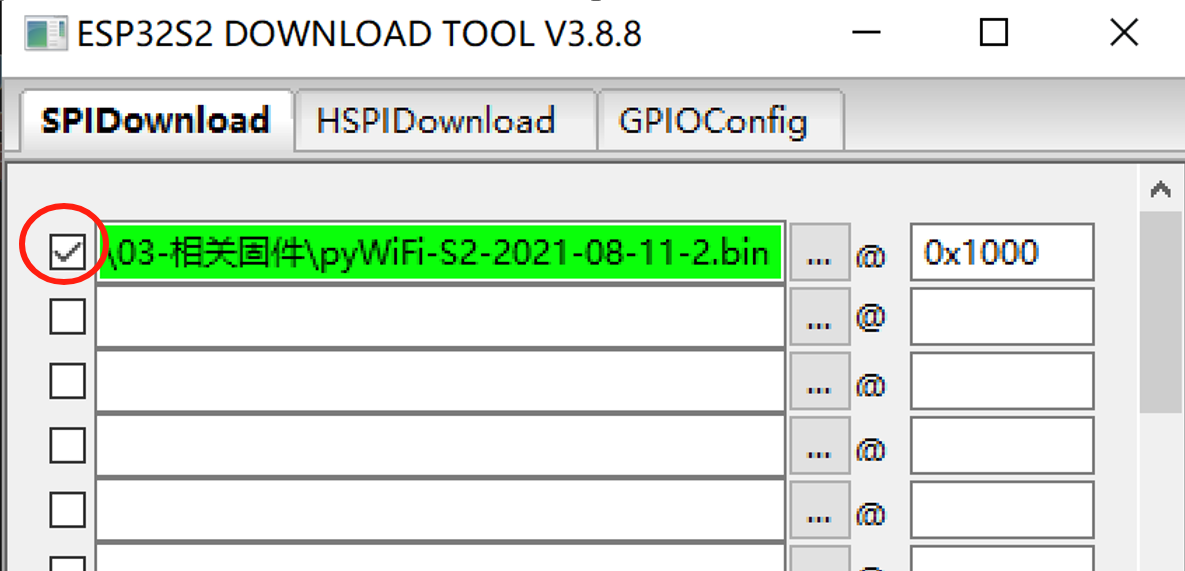Viewport: 1185px width, 571px height.
Task: Click the vertical scrollbar thumb
Action: [x=1161, y=312]
